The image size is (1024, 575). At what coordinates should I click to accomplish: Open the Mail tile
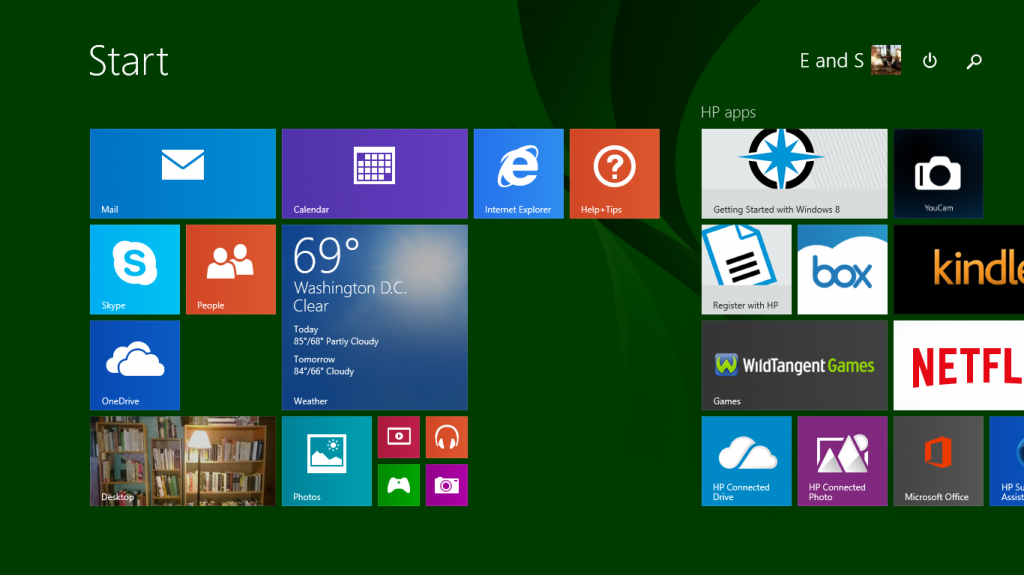(182, 173)
